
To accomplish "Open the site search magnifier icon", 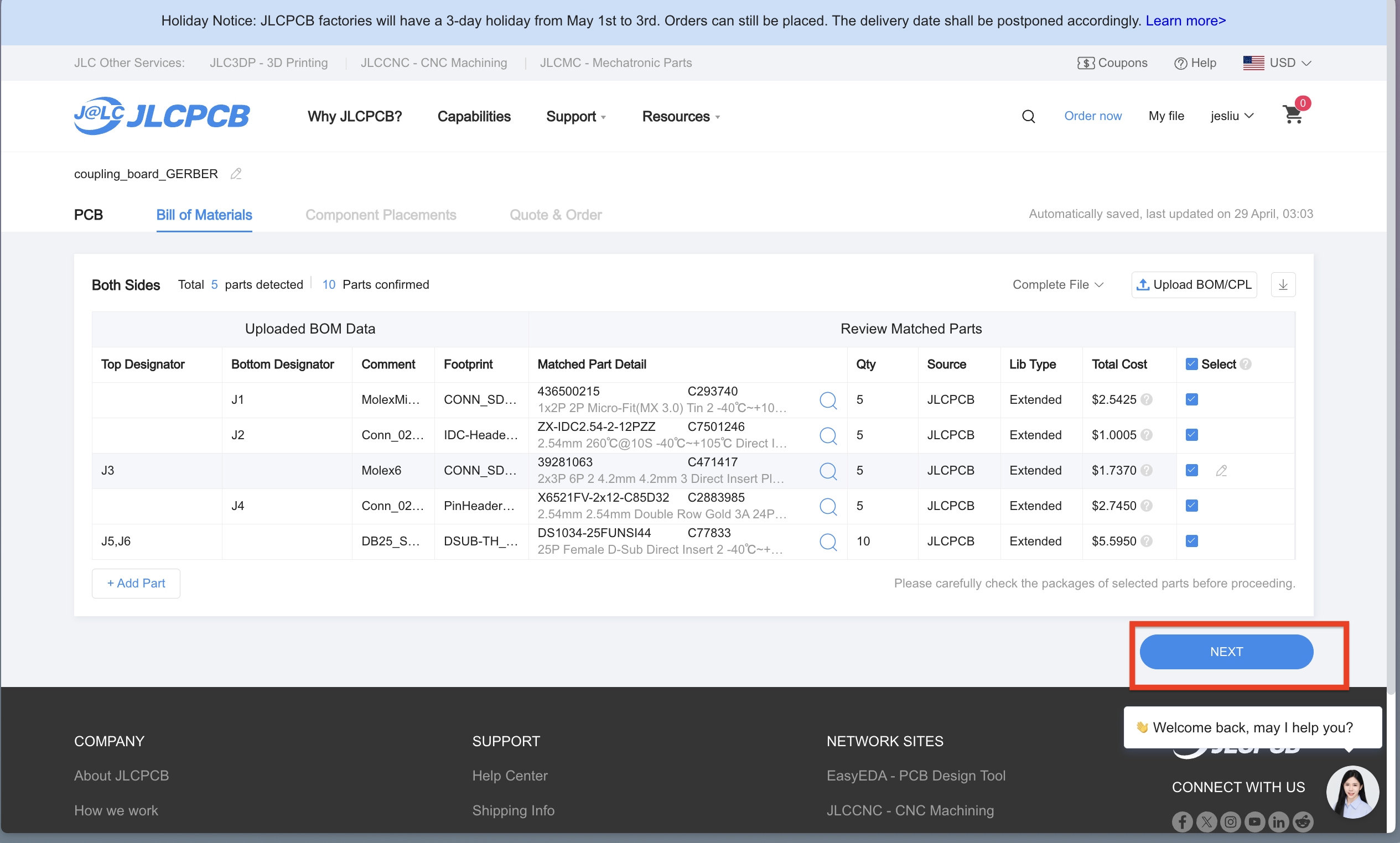I will (1028, 117).
